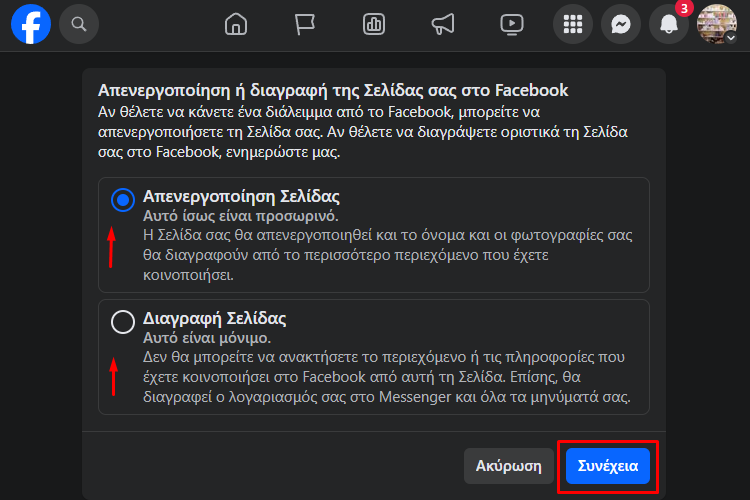Expand the account menu arrow on profile picture
This screenshot has height=500, width=750.
730,38
